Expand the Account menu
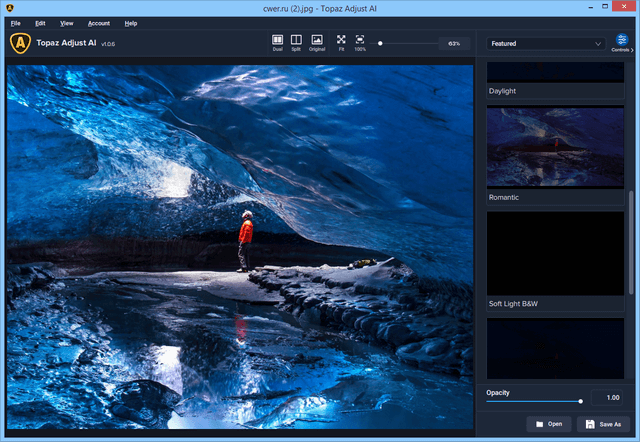The width and height of the screenshot is (640, 442). coord(99,22)
